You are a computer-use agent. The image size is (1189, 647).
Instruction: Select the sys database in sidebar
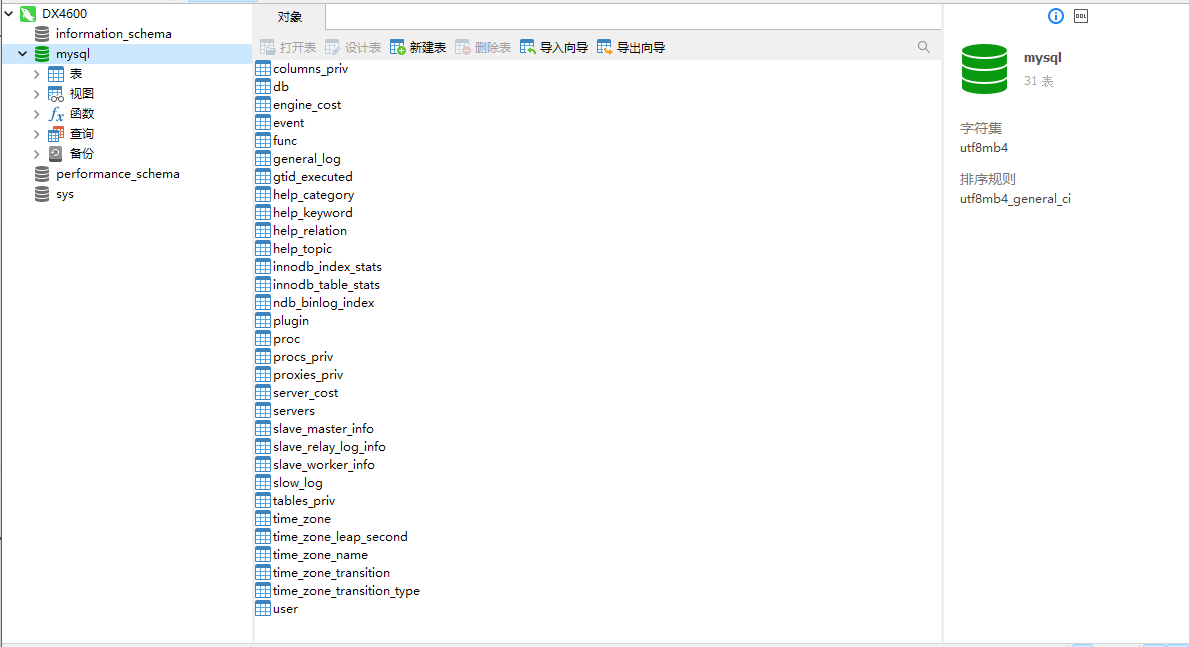tap(64, 194)
